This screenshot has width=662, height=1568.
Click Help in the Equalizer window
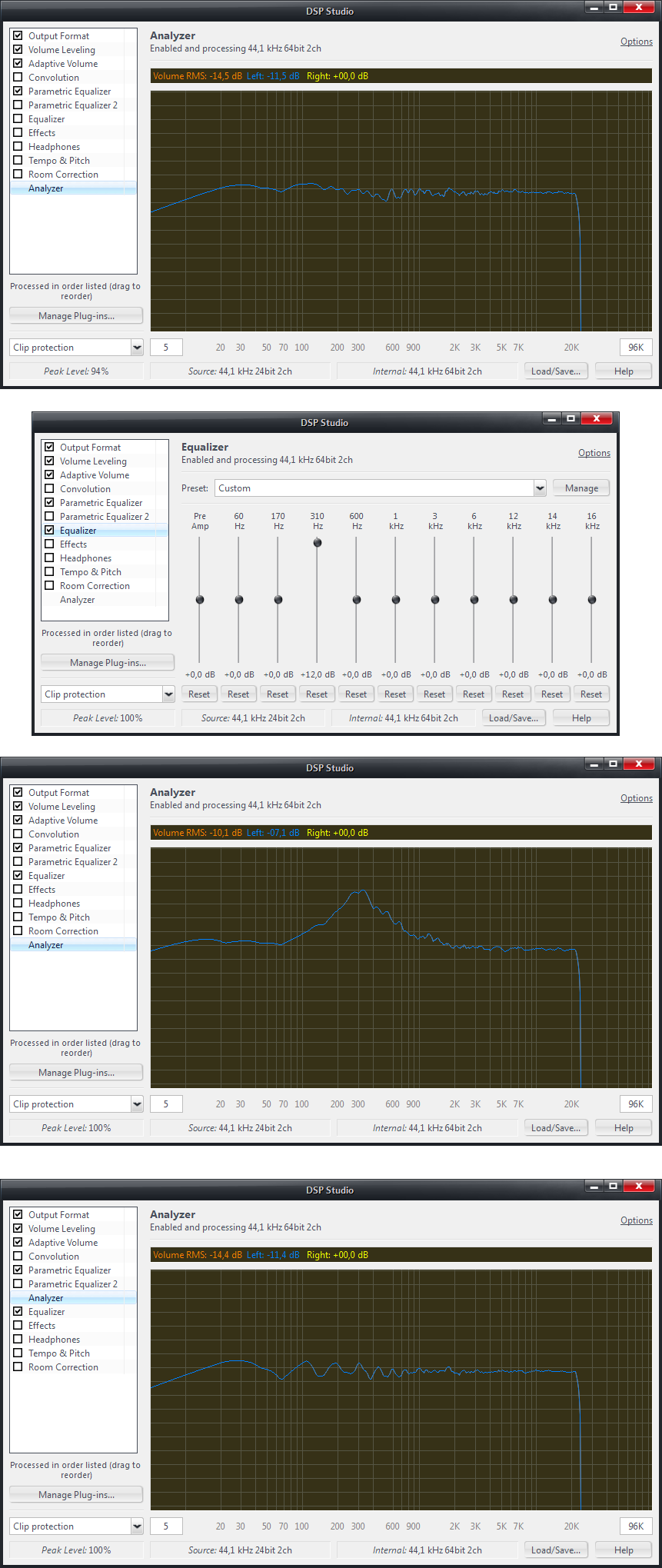[581, 718]
